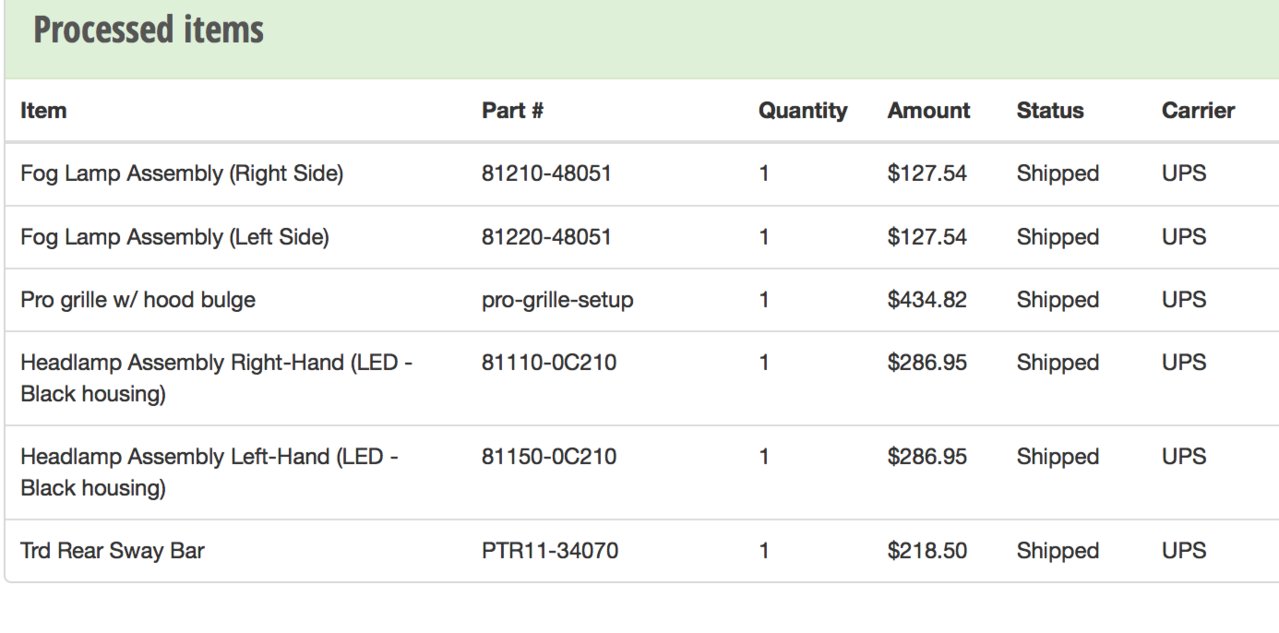The image size is (1279, 633).
Task: Click part number 81210-48051
Action: 546,173
